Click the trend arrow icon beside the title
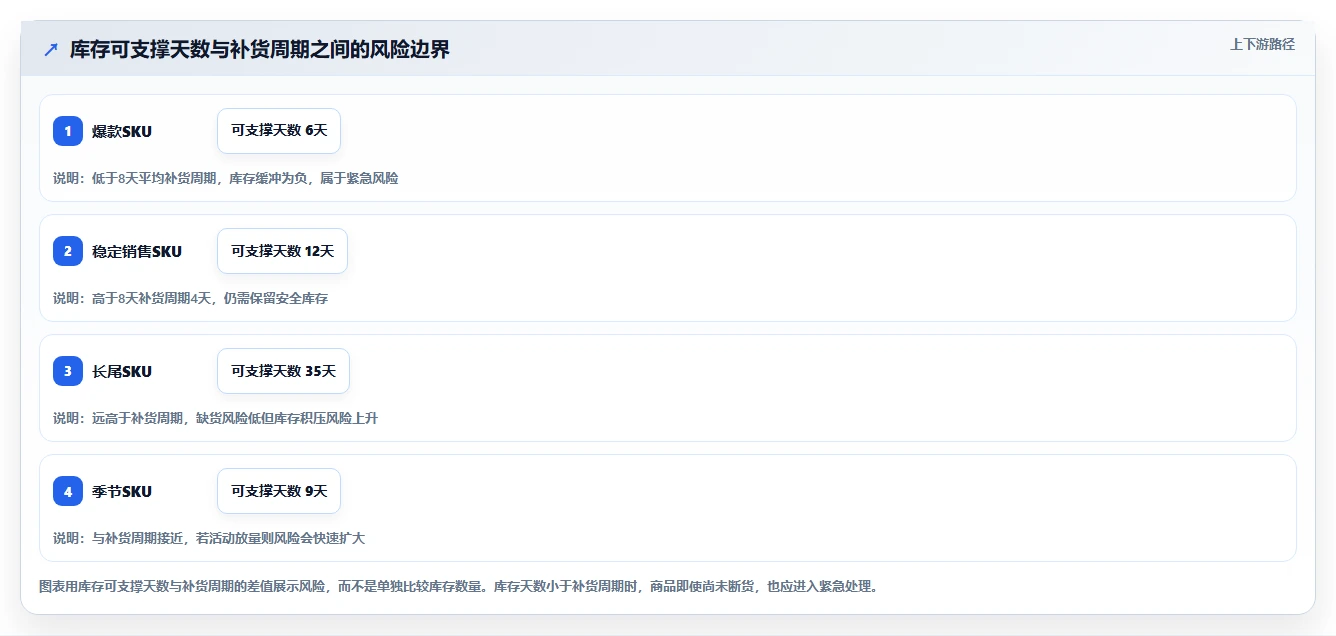The height and width of the screenshot is (636, 1336). pyautogui.click(x=51, y=49)
